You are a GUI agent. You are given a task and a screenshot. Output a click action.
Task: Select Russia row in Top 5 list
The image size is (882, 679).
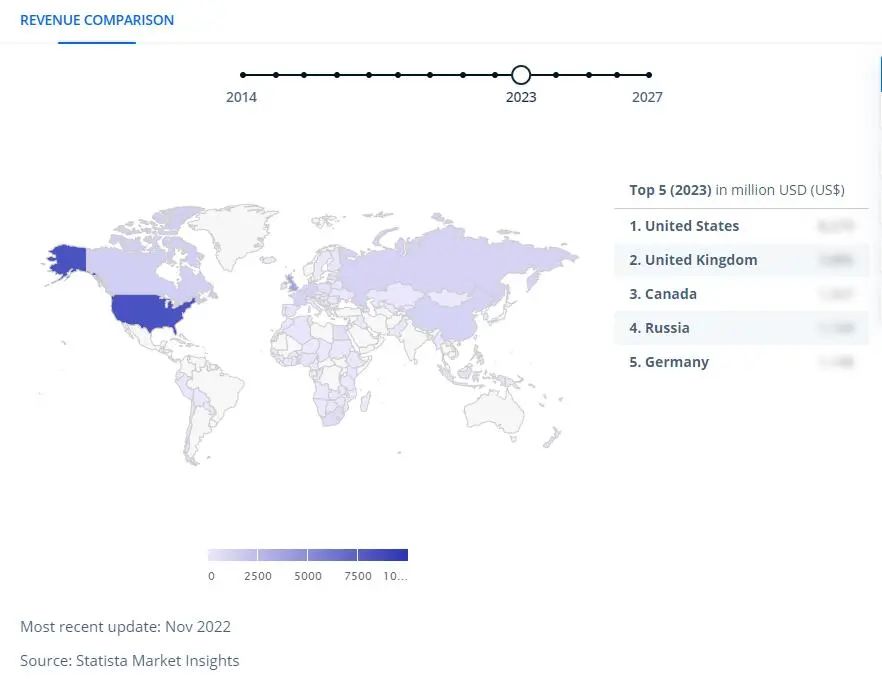(x=741, y=328)
